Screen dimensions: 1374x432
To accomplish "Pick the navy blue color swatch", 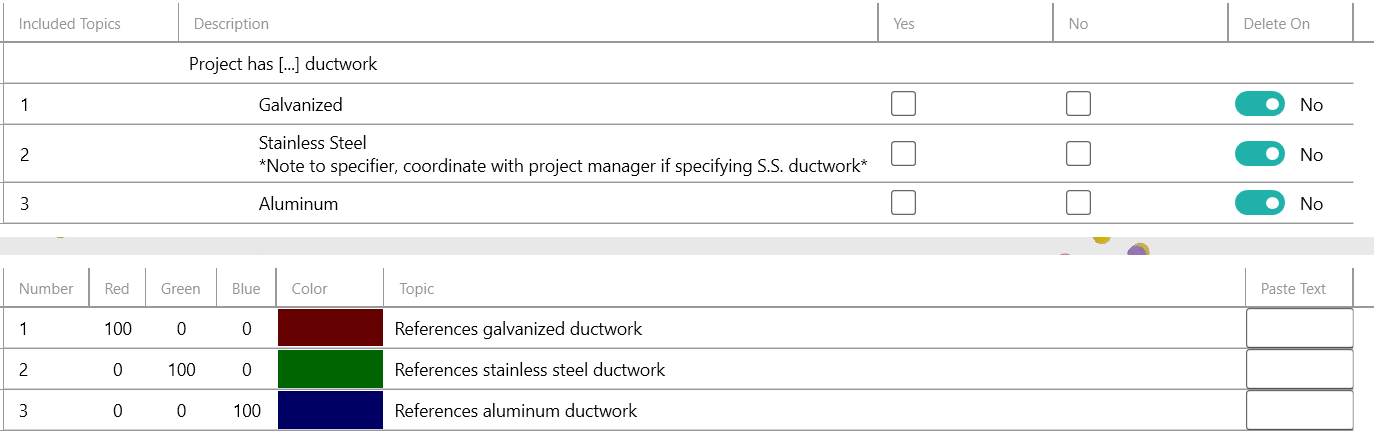I will (330, 411).
